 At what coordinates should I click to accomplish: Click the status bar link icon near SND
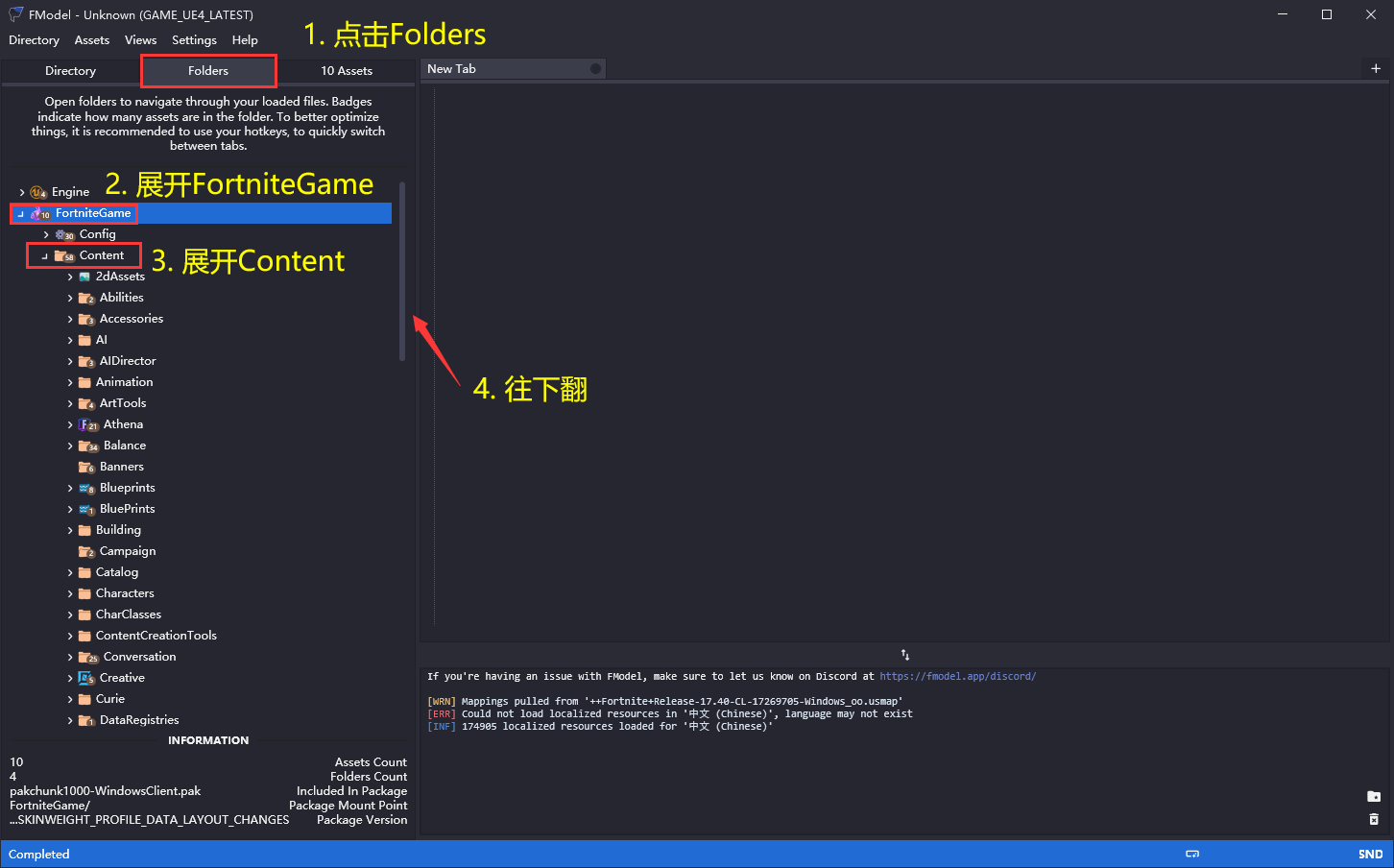[1192, 854]
